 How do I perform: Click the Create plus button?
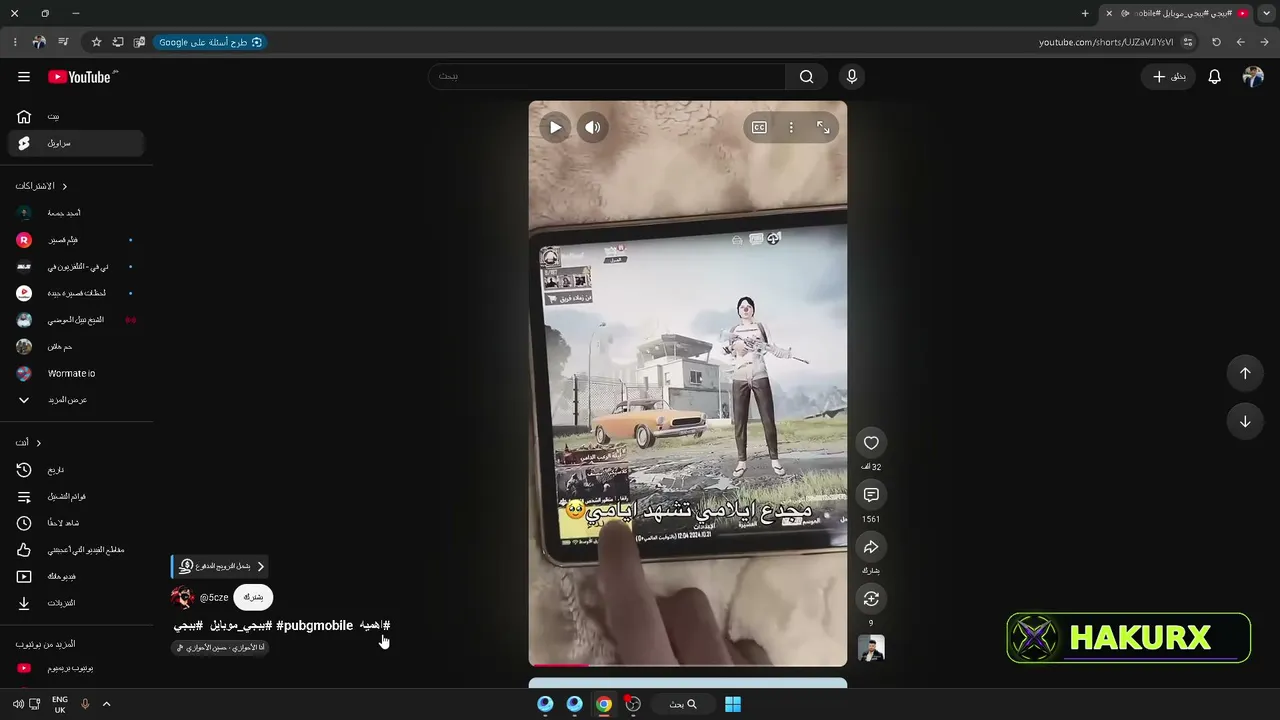point(1168,77)
